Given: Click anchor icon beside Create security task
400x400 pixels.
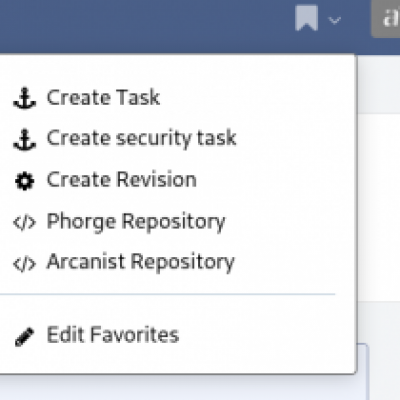Looking at the screenshot, I should 24,139.
